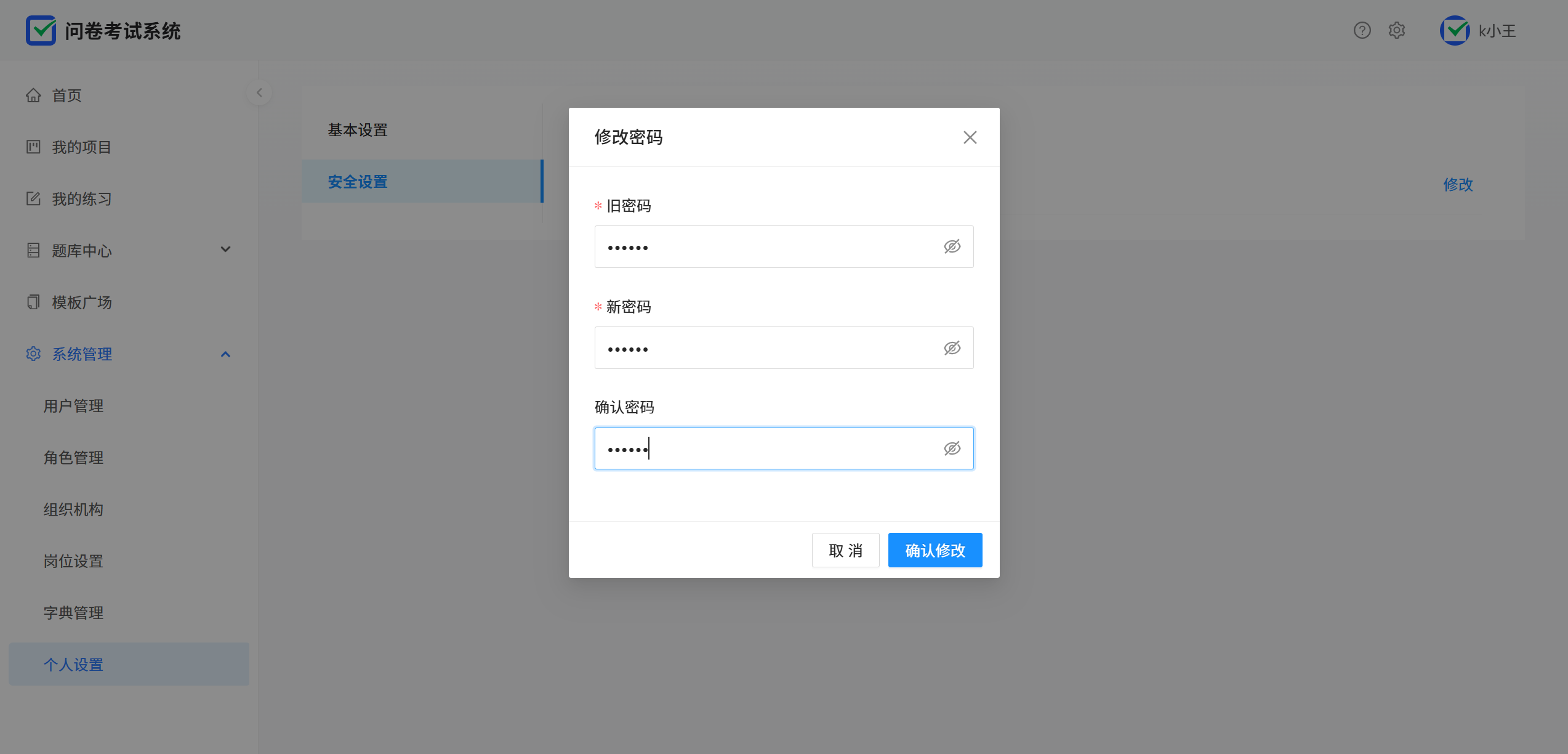This screenshot has height=754, width=1568.
Task: Open the 用户管理 menu item
Action: (x=73, y=406)
